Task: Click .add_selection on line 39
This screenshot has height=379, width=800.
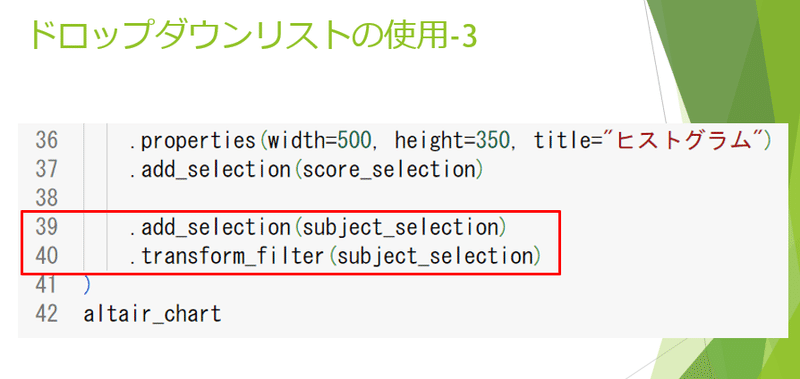Action: (210, 228)
